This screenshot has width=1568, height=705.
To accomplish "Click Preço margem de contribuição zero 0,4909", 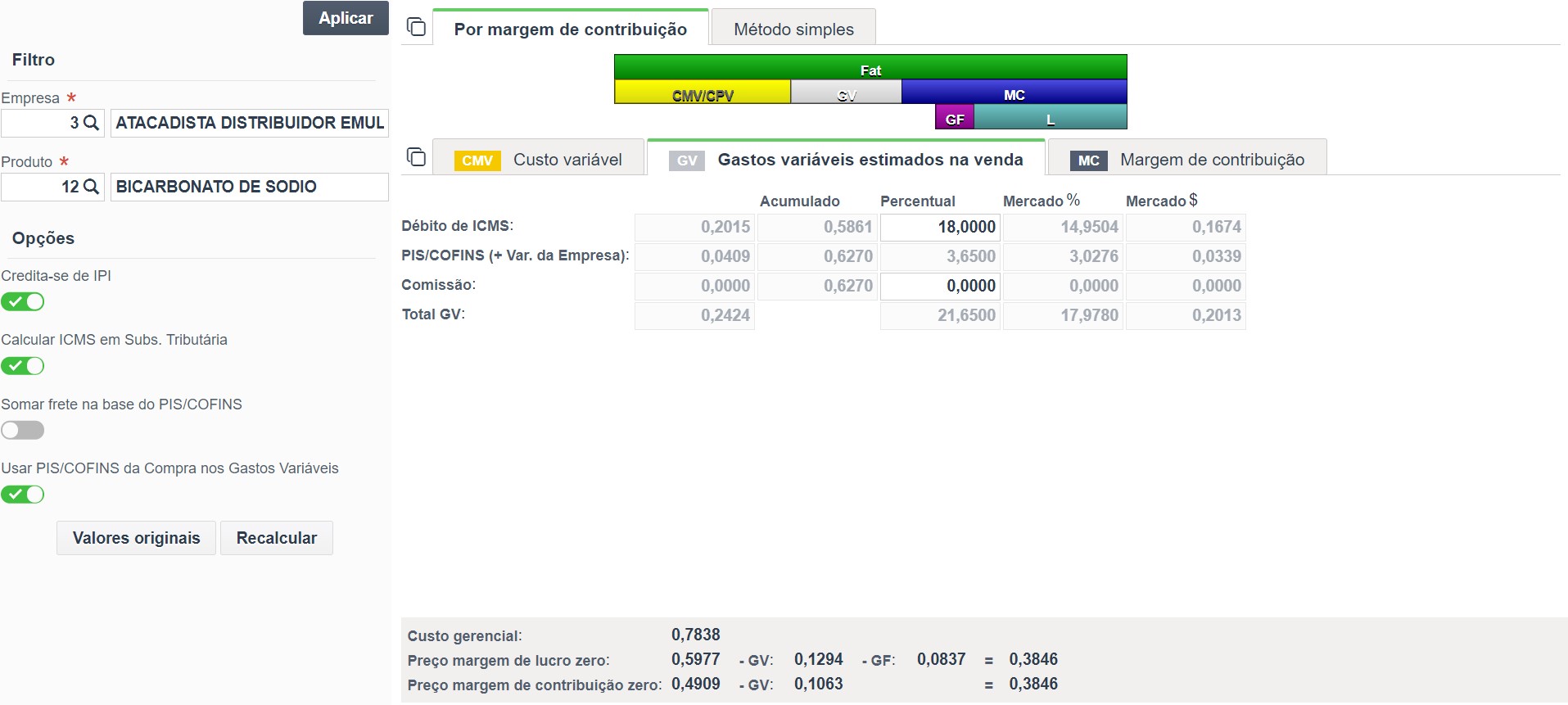I will point(696,684).
